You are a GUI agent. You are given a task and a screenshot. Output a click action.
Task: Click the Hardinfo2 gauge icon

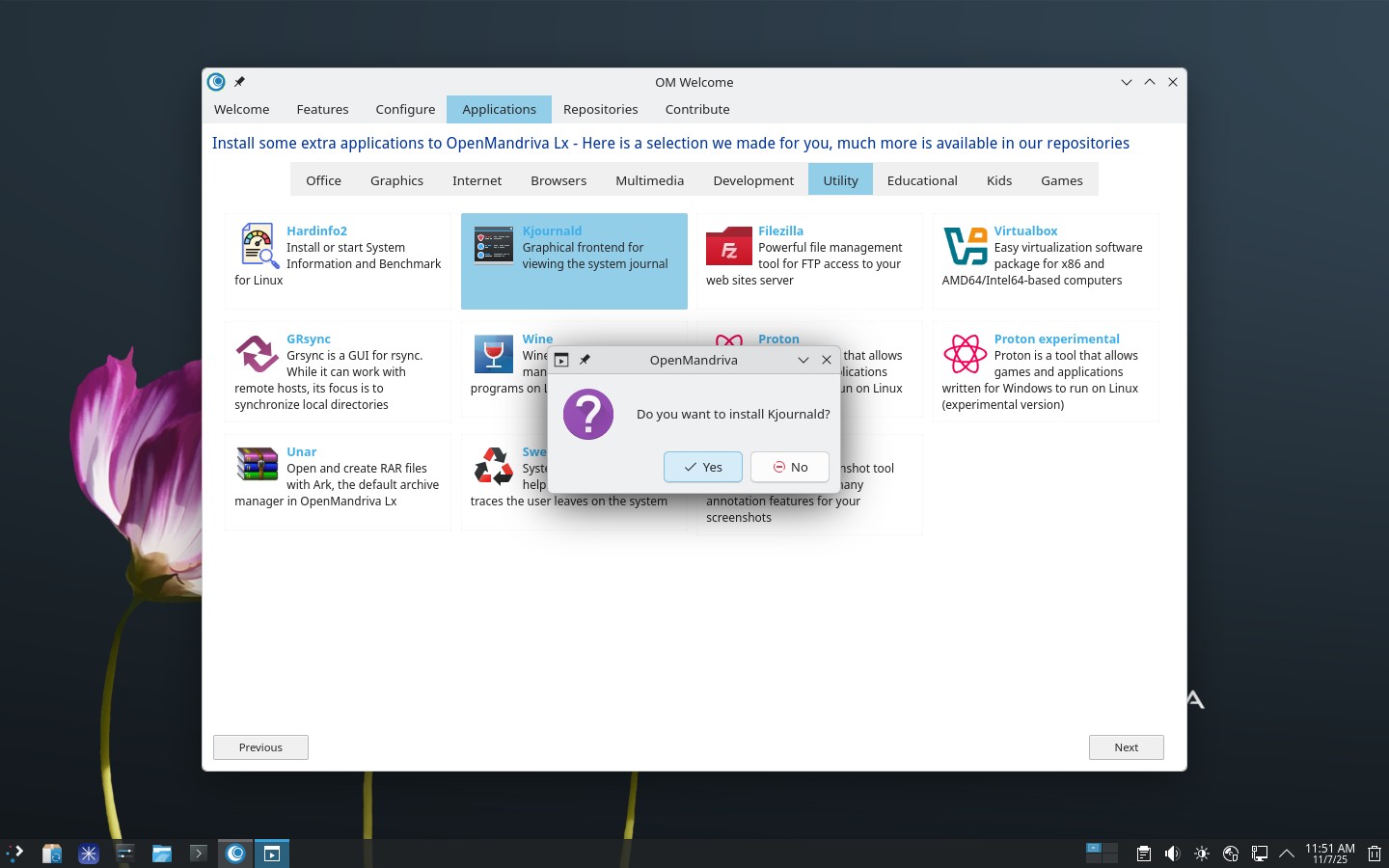(258, 246)
